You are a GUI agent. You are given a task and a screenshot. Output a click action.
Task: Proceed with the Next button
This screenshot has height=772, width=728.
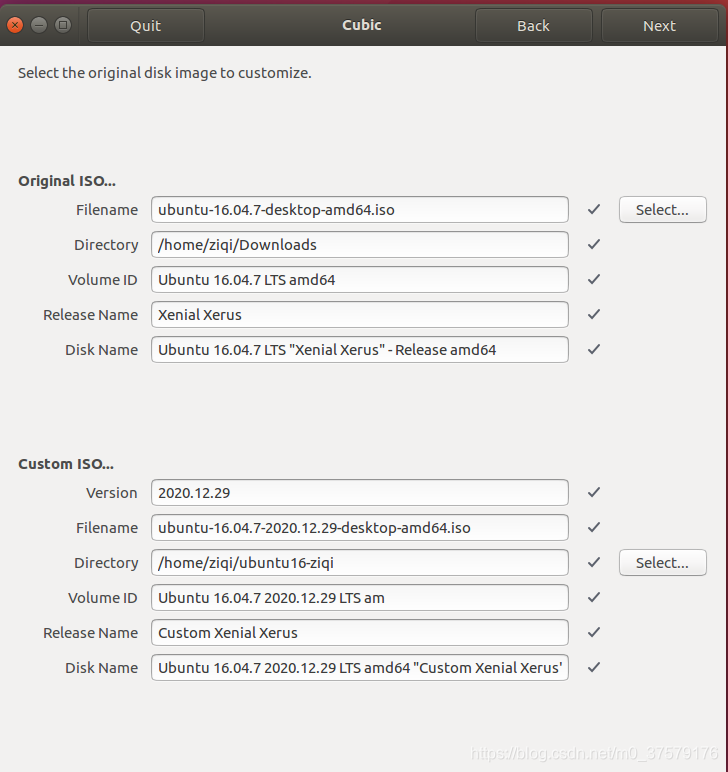click(x=659, y=26)
